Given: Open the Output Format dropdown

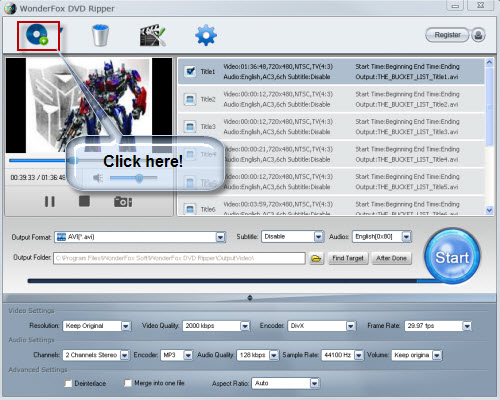Looking at the screenshot, I should pos(220,237).
